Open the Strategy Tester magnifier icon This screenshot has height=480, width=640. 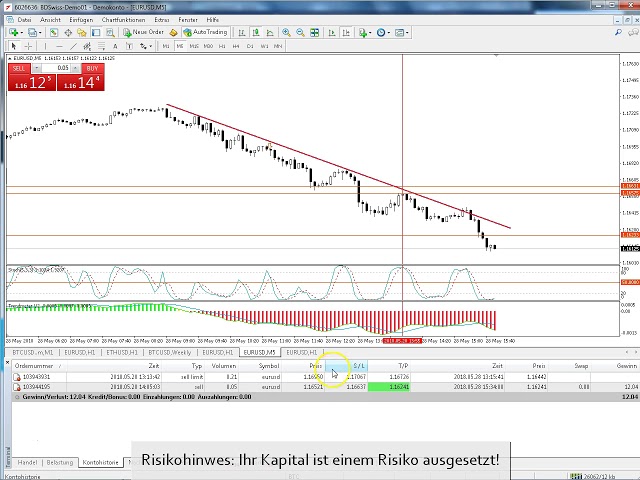click(110, 32)
